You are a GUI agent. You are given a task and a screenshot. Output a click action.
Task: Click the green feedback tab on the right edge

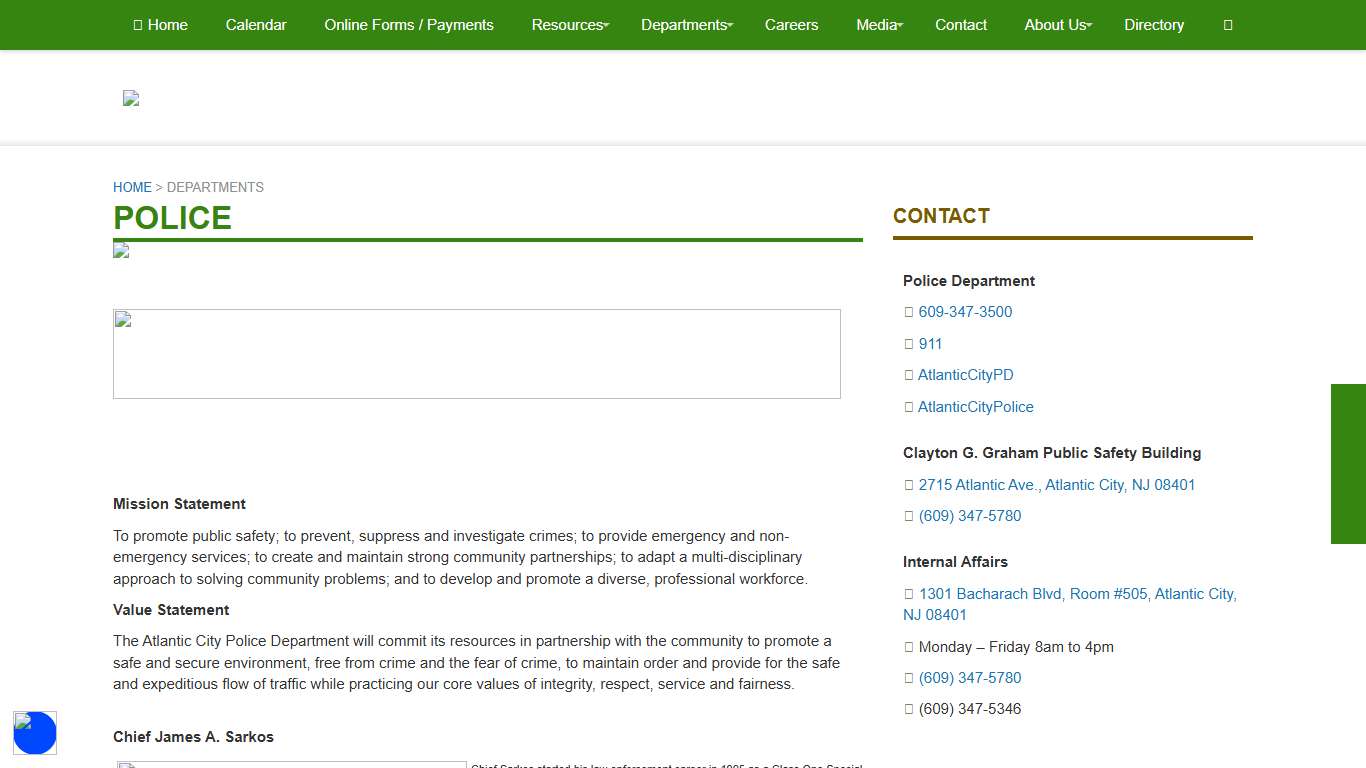click(x=1348, y=464)
